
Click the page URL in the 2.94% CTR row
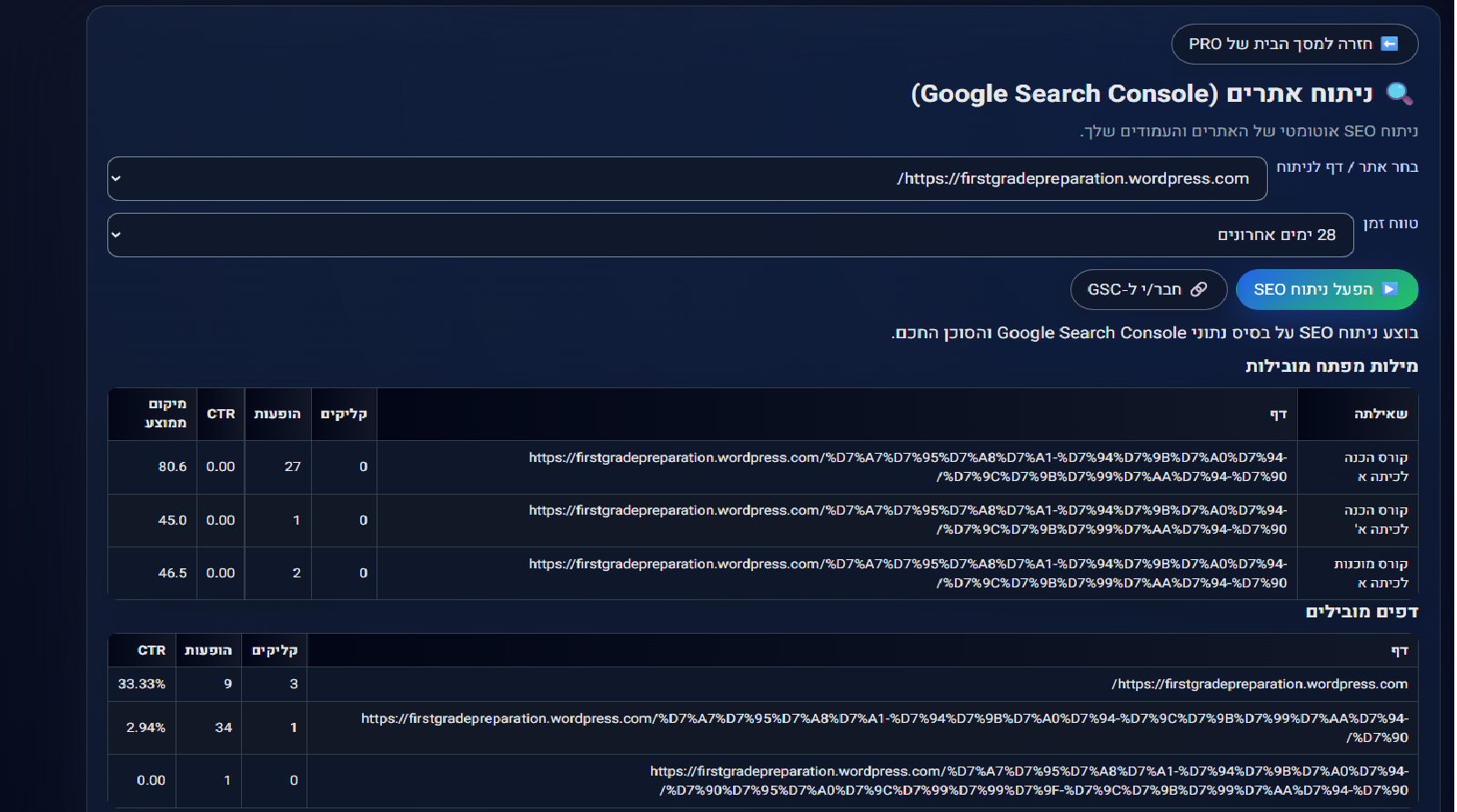point(885,727)
